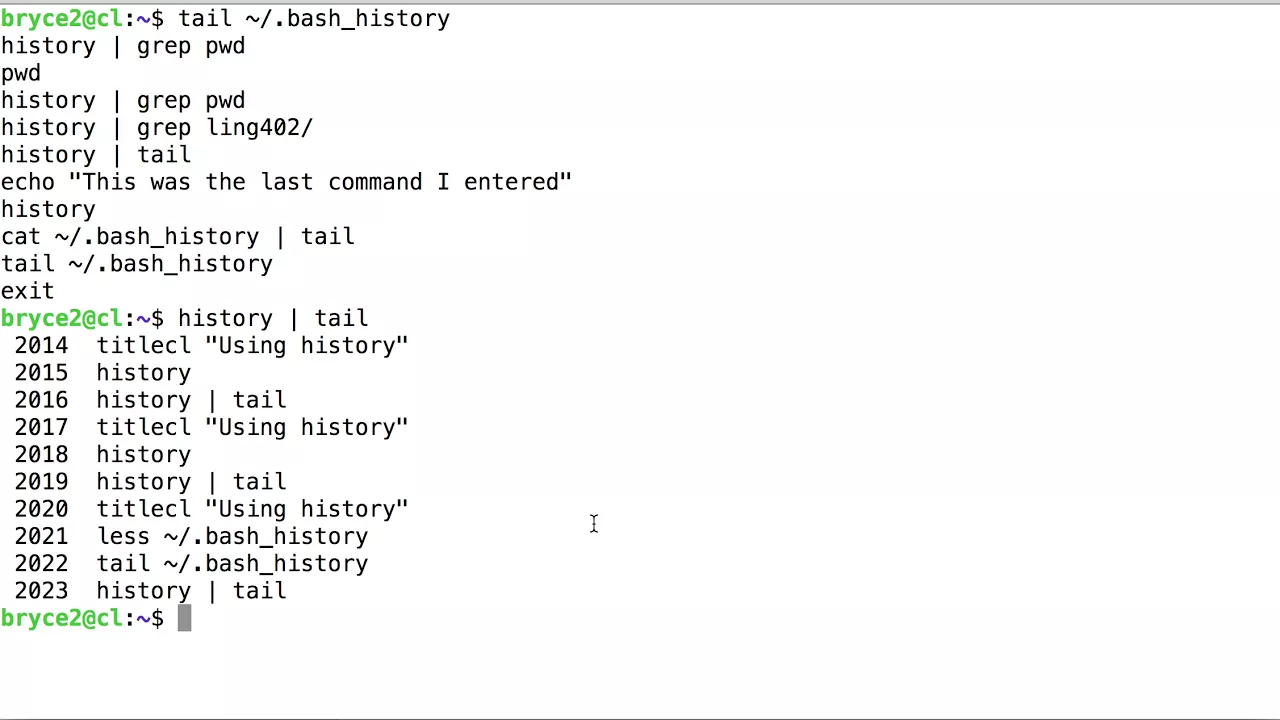The height and width of the screenshot is (720, 1280).
Task: Click history entry 2016 history | tail
Action: click(x=151, y=400)
